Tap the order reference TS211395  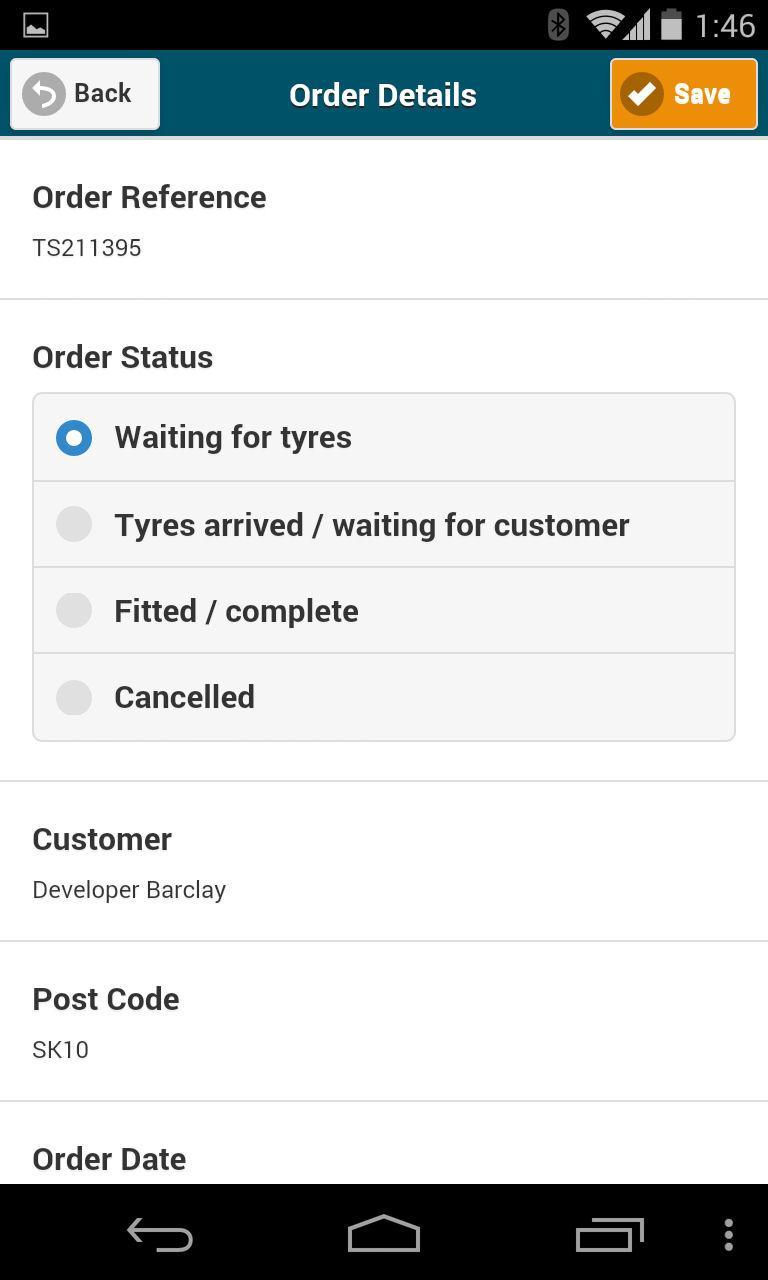click(87, 248)
